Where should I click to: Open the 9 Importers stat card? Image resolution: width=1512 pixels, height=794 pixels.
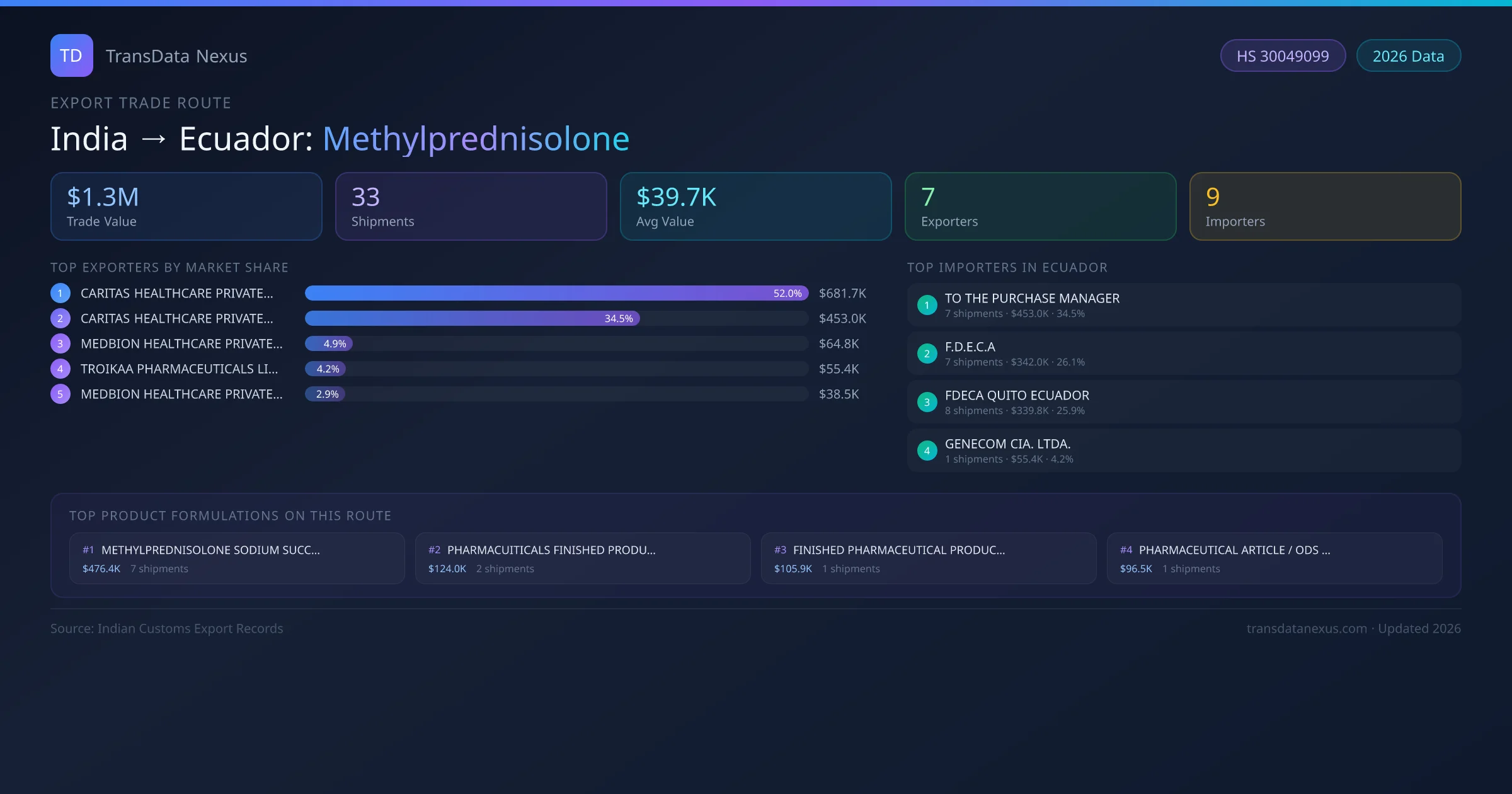[x=1325, y=206]
